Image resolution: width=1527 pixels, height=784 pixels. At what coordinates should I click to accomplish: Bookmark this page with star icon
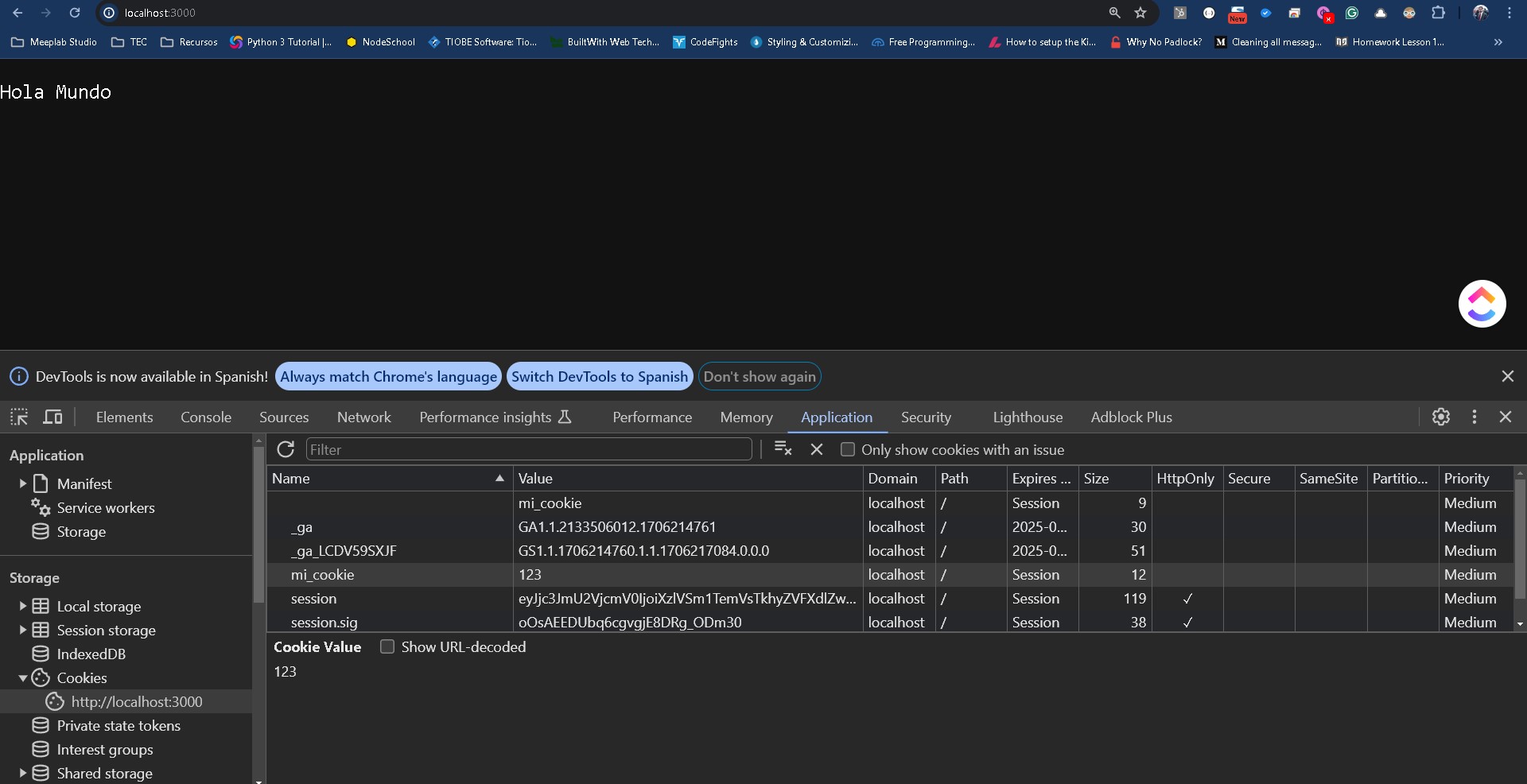tap(1140, 13)
